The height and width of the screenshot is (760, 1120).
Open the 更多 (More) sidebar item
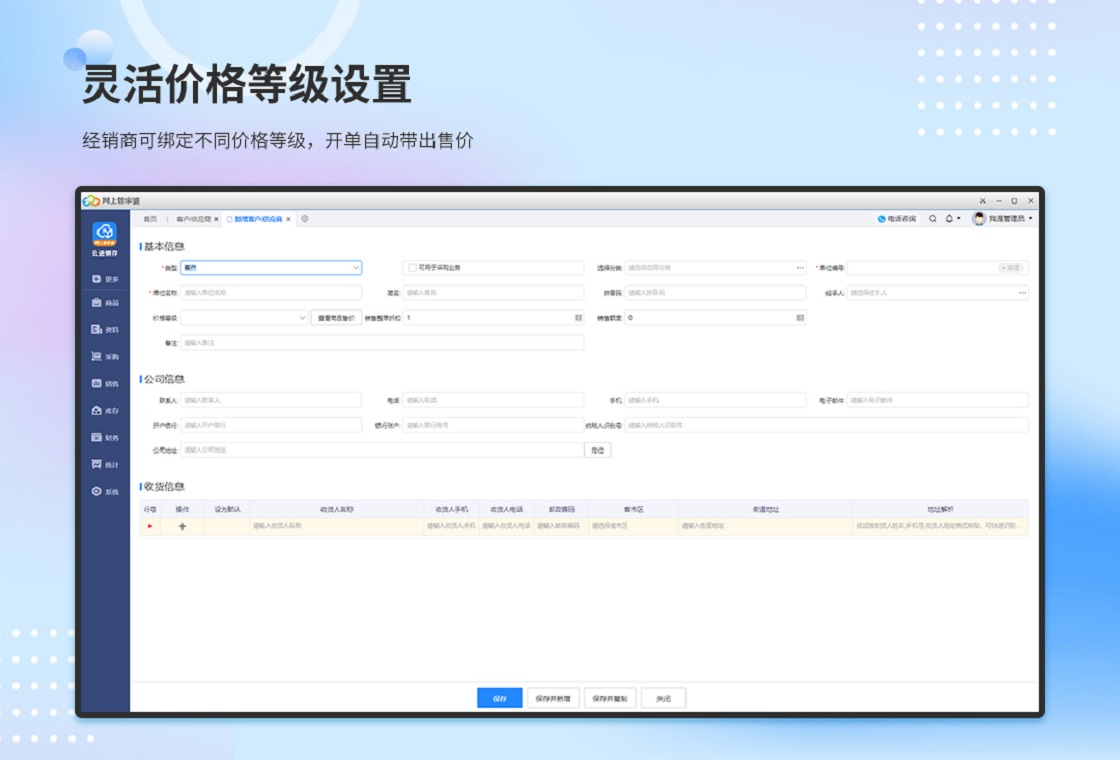(x=105, y=279)
